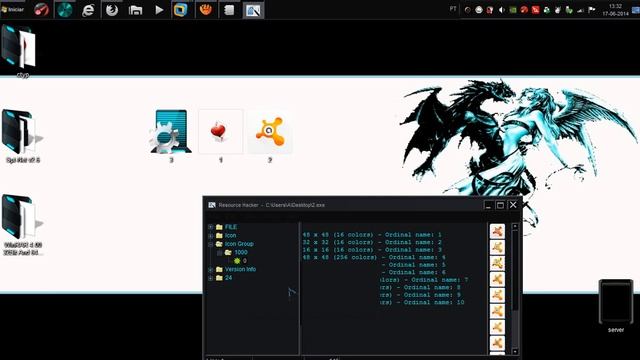The image size is (640, 360).
Task: Select the WinRAR 4.00 desktop folder
Action: point(23,224)
